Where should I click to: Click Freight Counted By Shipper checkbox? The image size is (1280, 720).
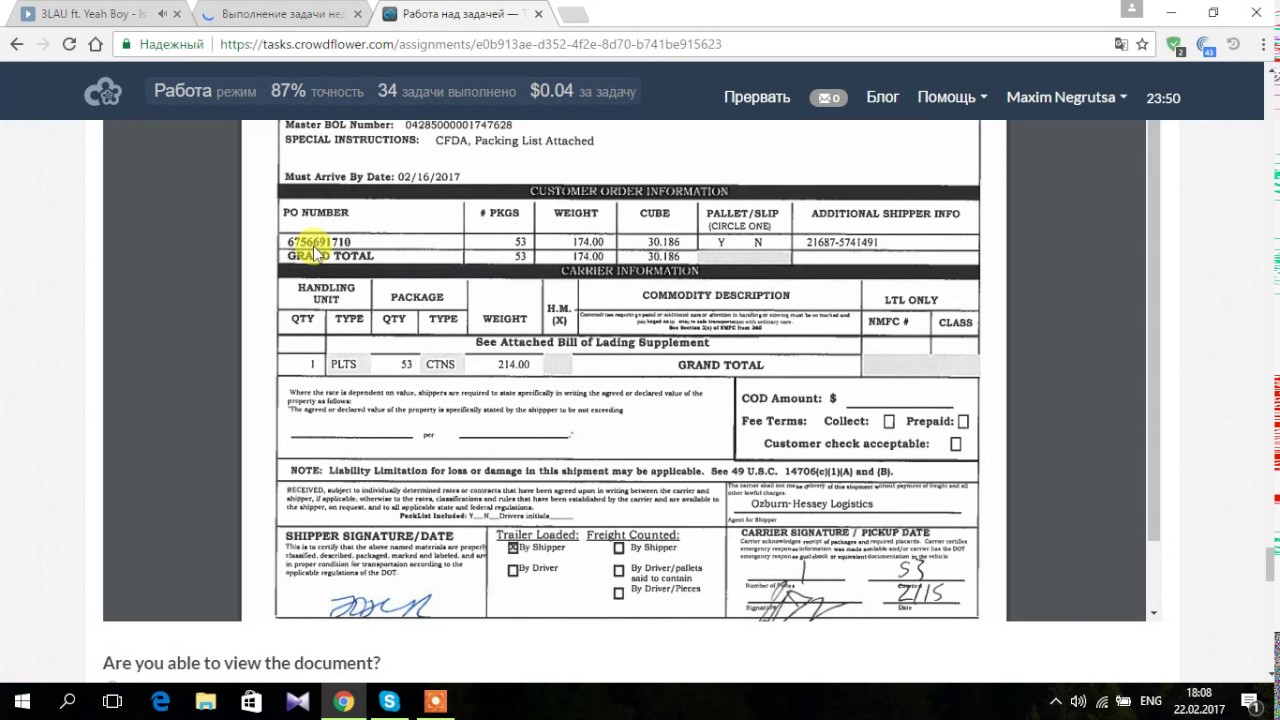click(618, 548)
